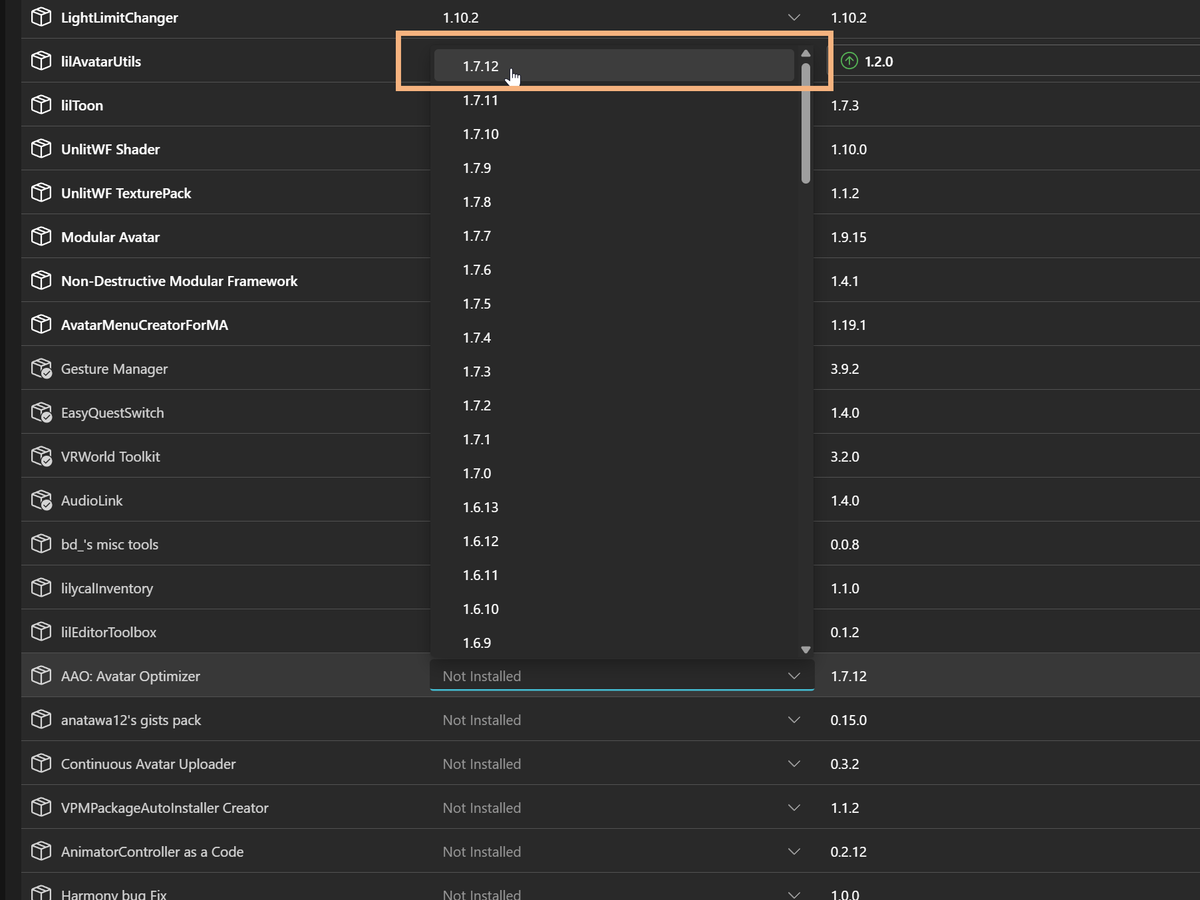The image size is (1200, 900).
Task: Click the version list scroll-down arrow
Action: coord(806,650)
